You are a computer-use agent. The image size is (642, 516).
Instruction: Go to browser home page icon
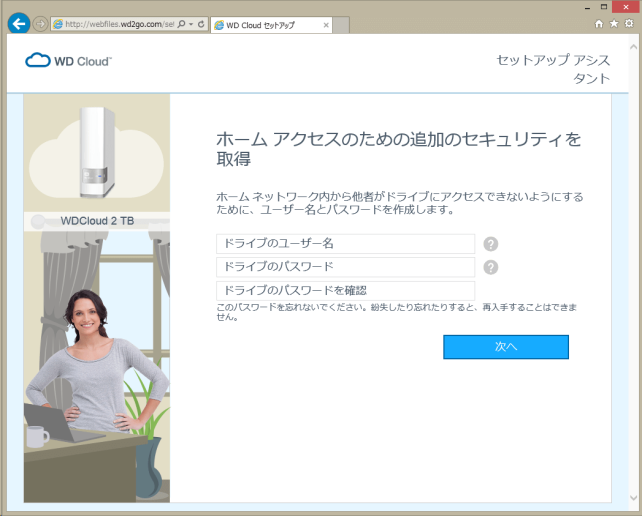599,24
